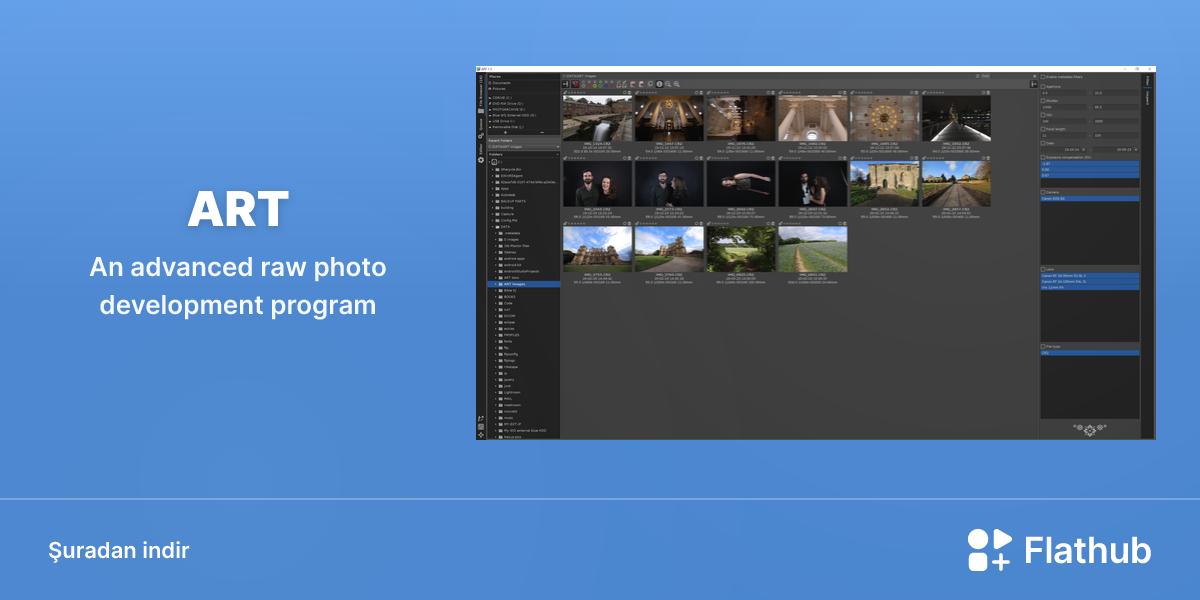Image resolution: width=1200 pixels, height=600 pixels.
Task: Filter by yellow color label
Action: click(x=595, y=86)
